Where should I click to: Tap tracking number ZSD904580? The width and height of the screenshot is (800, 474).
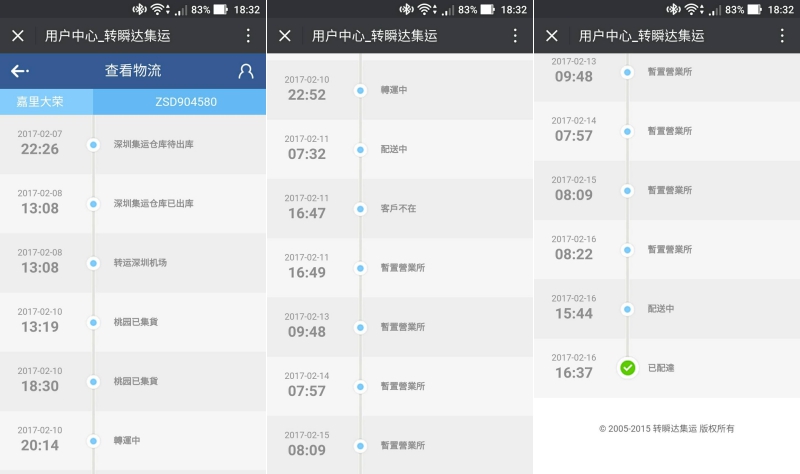(x=186, y=102)
